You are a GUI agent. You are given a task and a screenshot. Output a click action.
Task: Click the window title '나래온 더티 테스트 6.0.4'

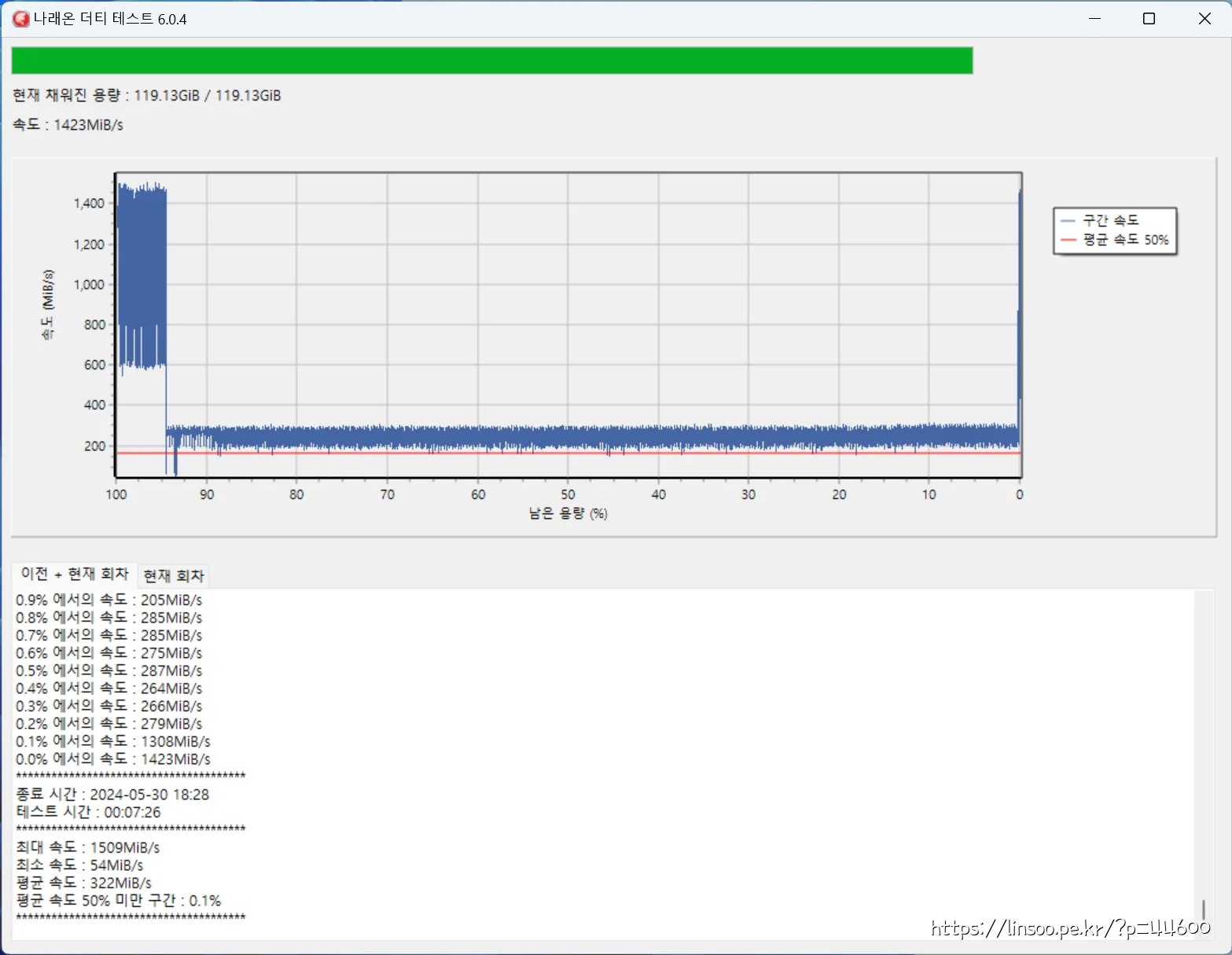[x=110, y=19]
